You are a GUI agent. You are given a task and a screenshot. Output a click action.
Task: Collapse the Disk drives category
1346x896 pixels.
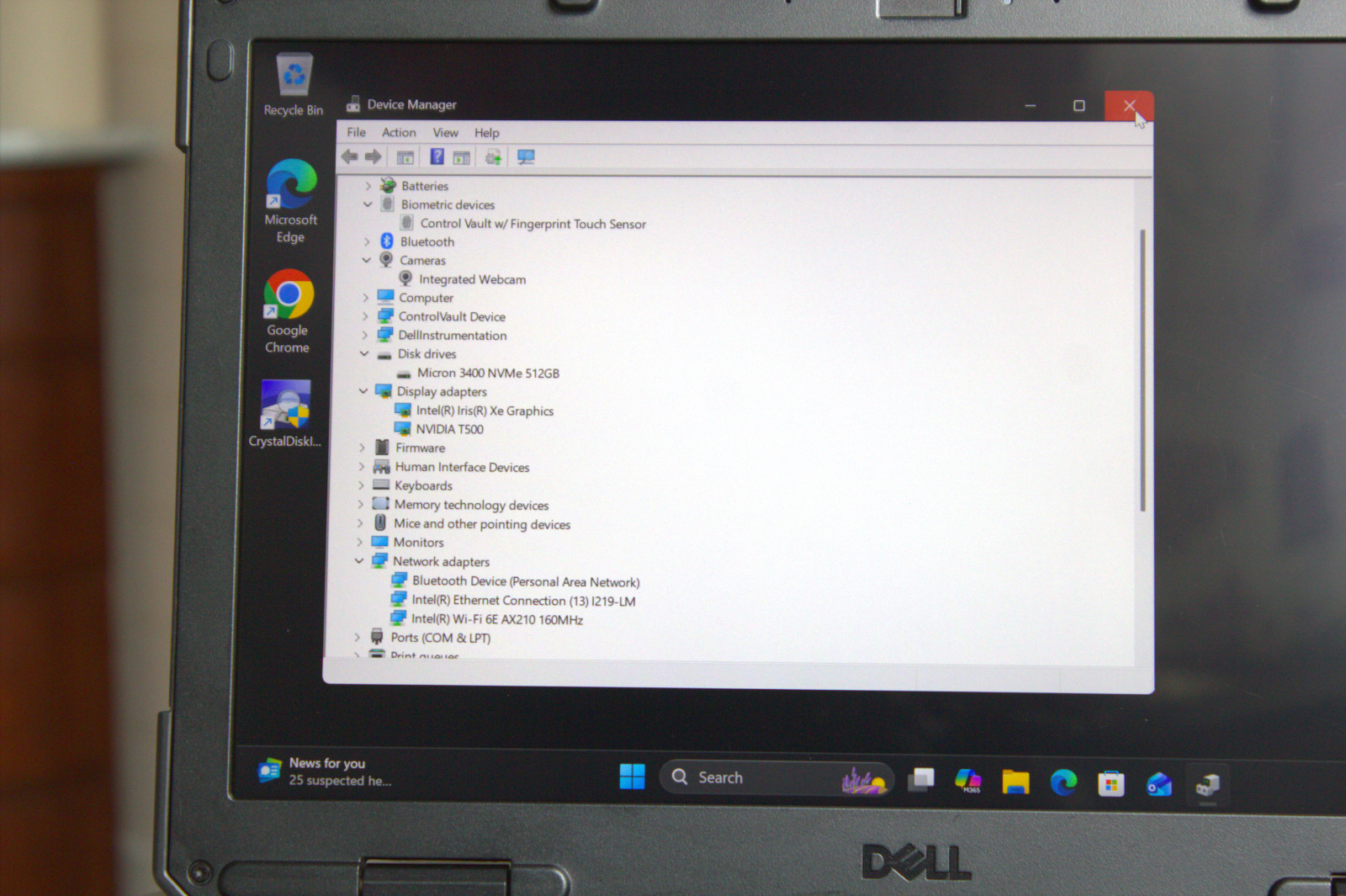click(364, 354)
